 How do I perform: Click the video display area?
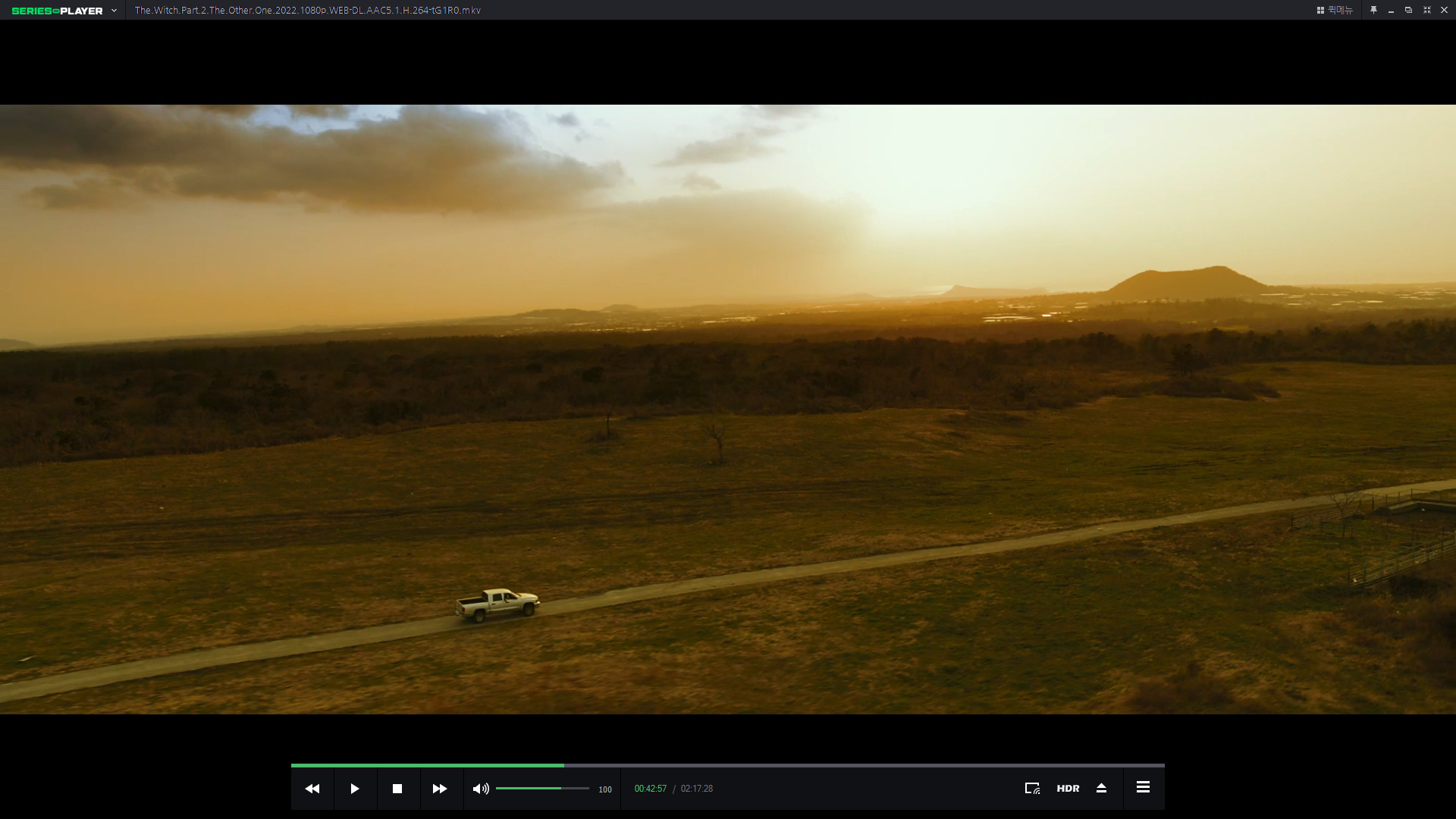[728, 409]
